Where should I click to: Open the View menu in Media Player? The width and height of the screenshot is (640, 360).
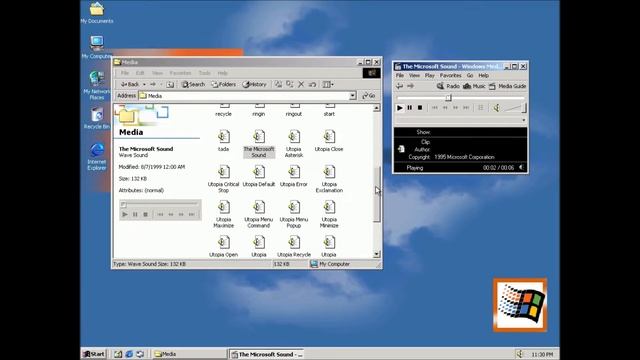tap(414, 76)
